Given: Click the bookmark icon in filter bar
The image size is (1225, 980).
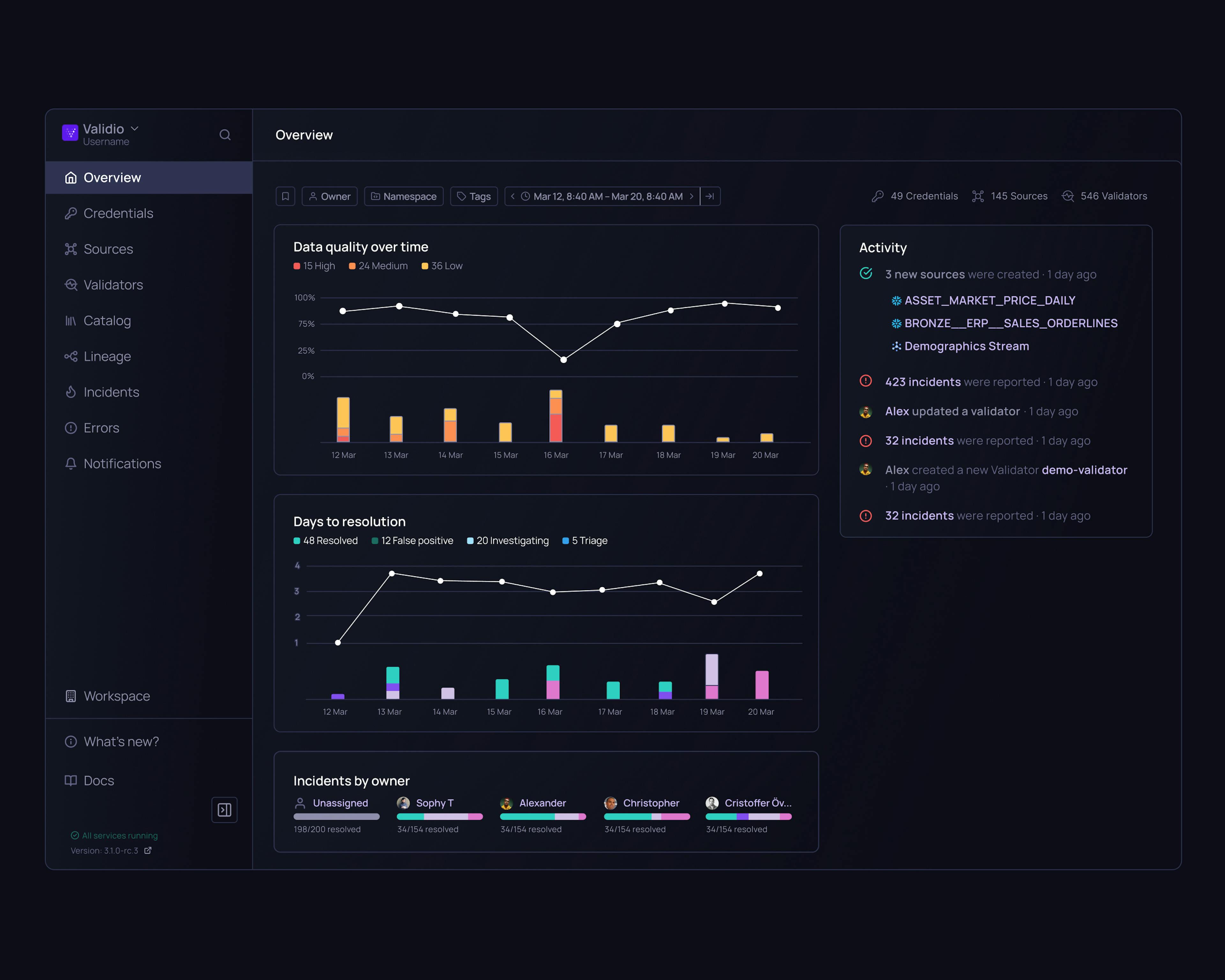Looking at the screenshot, I should [285, 196].
